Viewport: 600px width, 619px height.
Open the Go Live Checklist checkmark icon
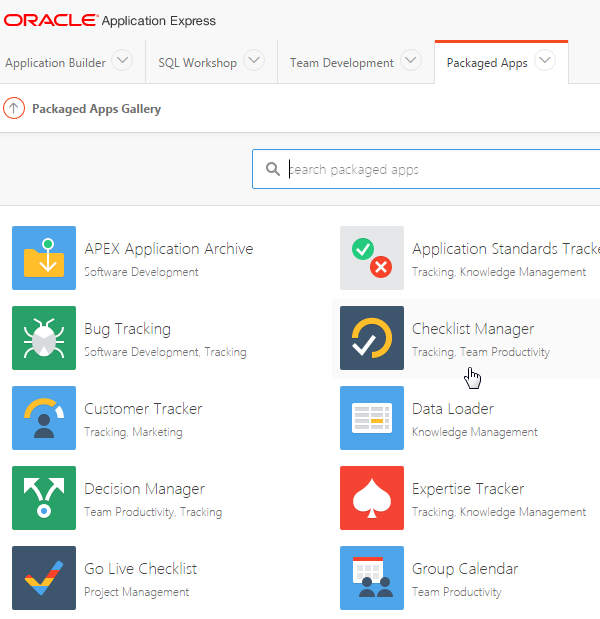pos(44,578)
